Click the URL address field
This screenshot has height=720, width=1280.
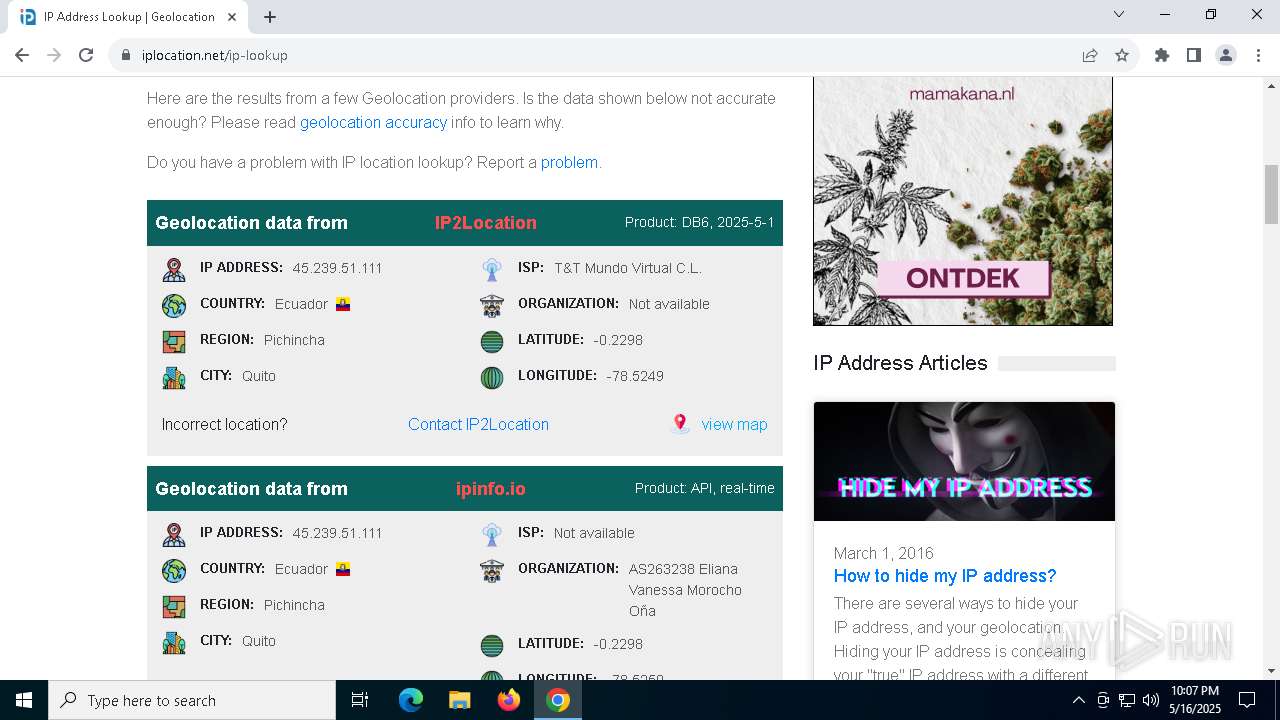(x=600, y=55)
